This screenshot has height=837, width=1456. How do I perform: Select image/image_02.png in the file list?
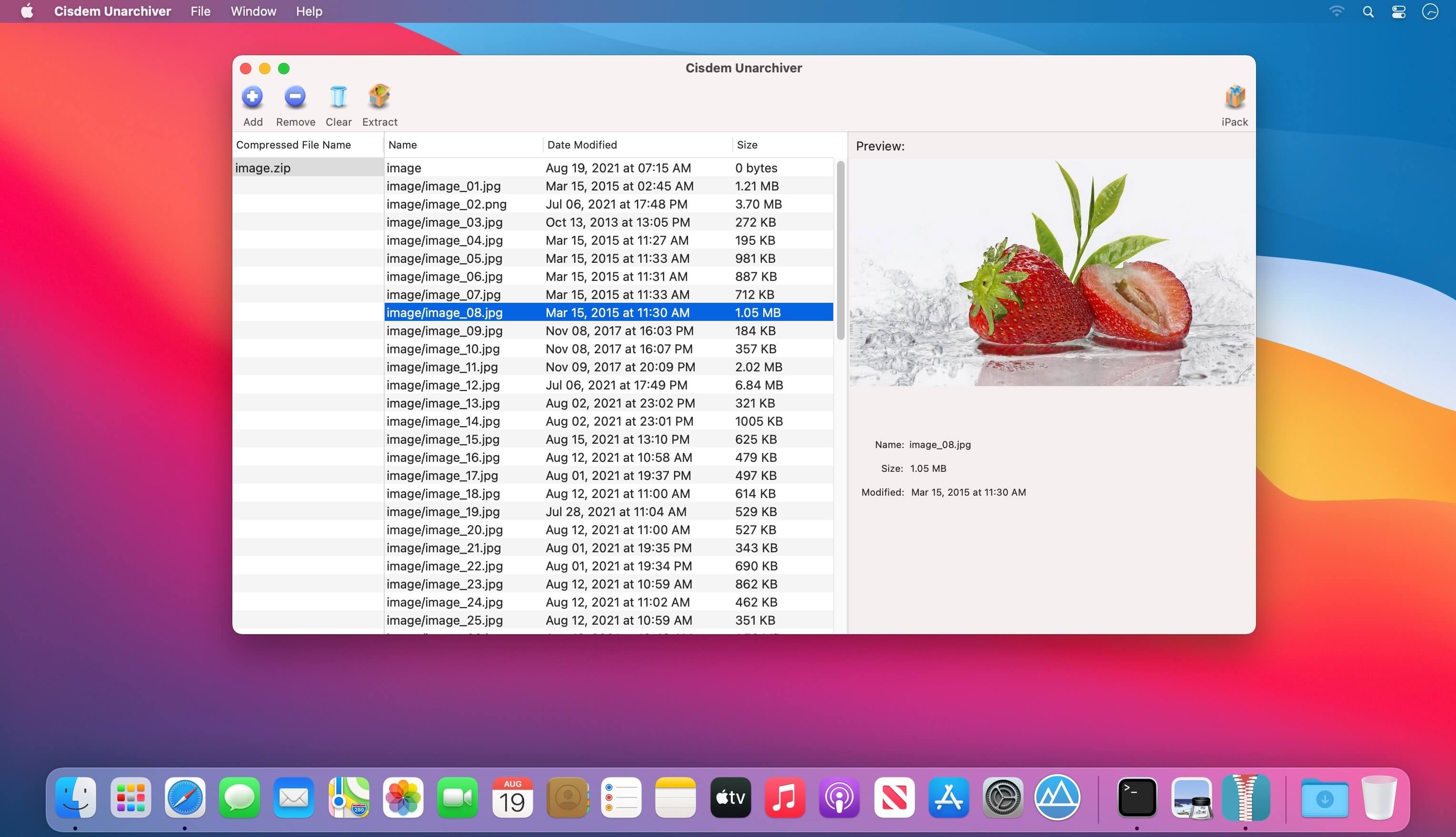coord(446,204)
